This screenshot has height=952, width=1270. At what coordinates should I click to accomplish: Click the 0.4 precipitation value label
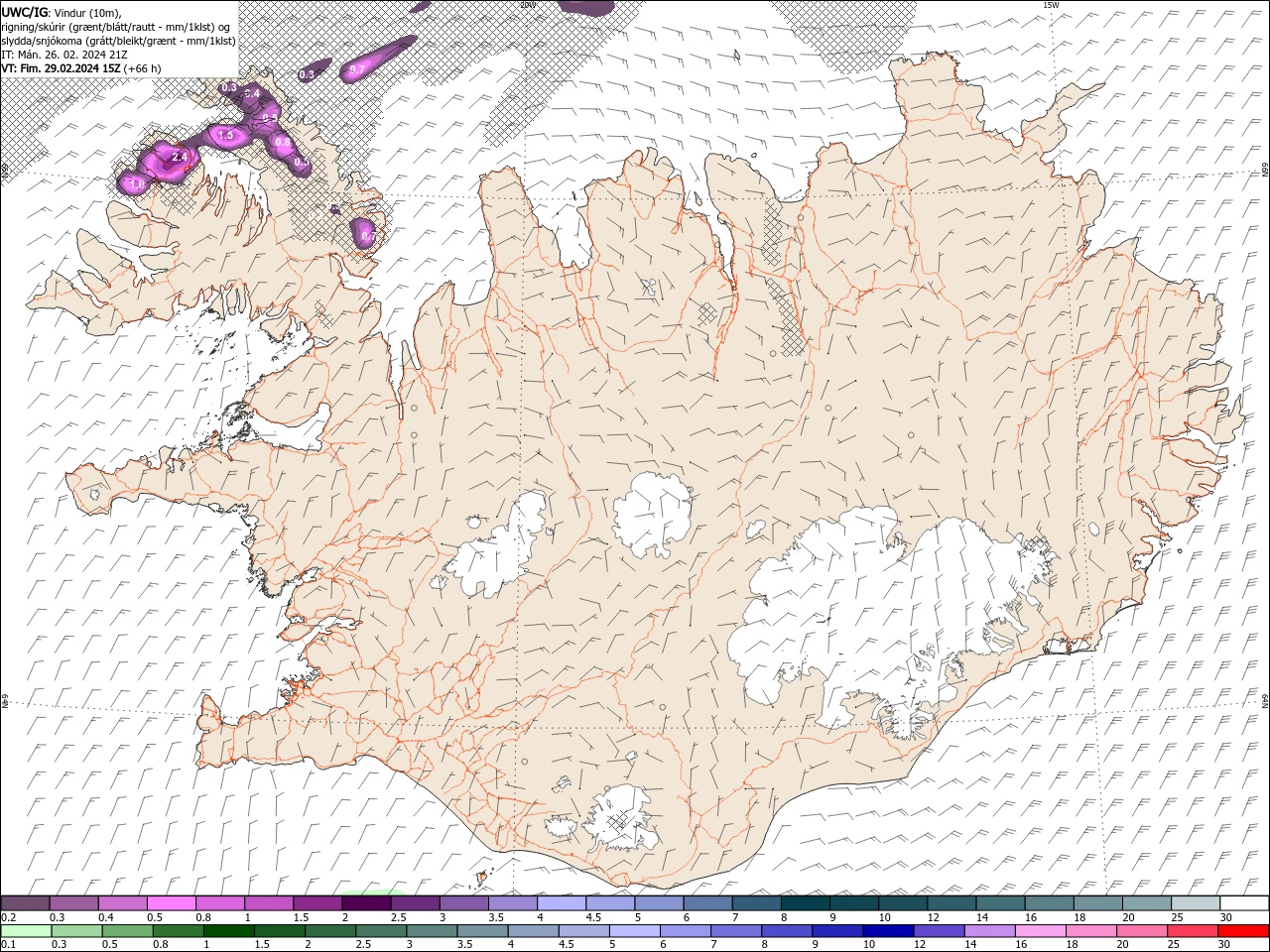tap(252, 93)
